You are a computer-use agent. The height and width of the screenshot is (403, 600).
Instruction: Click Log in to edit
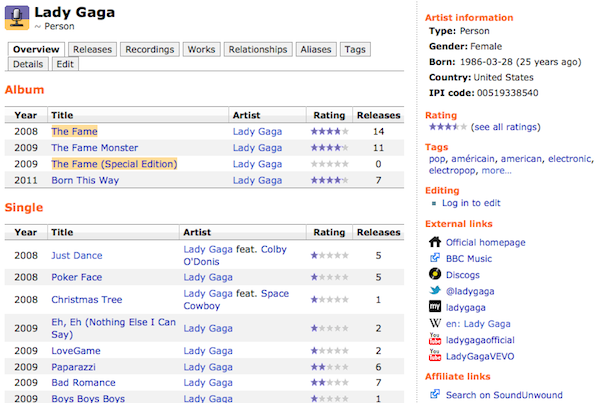pyautogui.click(x=471, y=203)
